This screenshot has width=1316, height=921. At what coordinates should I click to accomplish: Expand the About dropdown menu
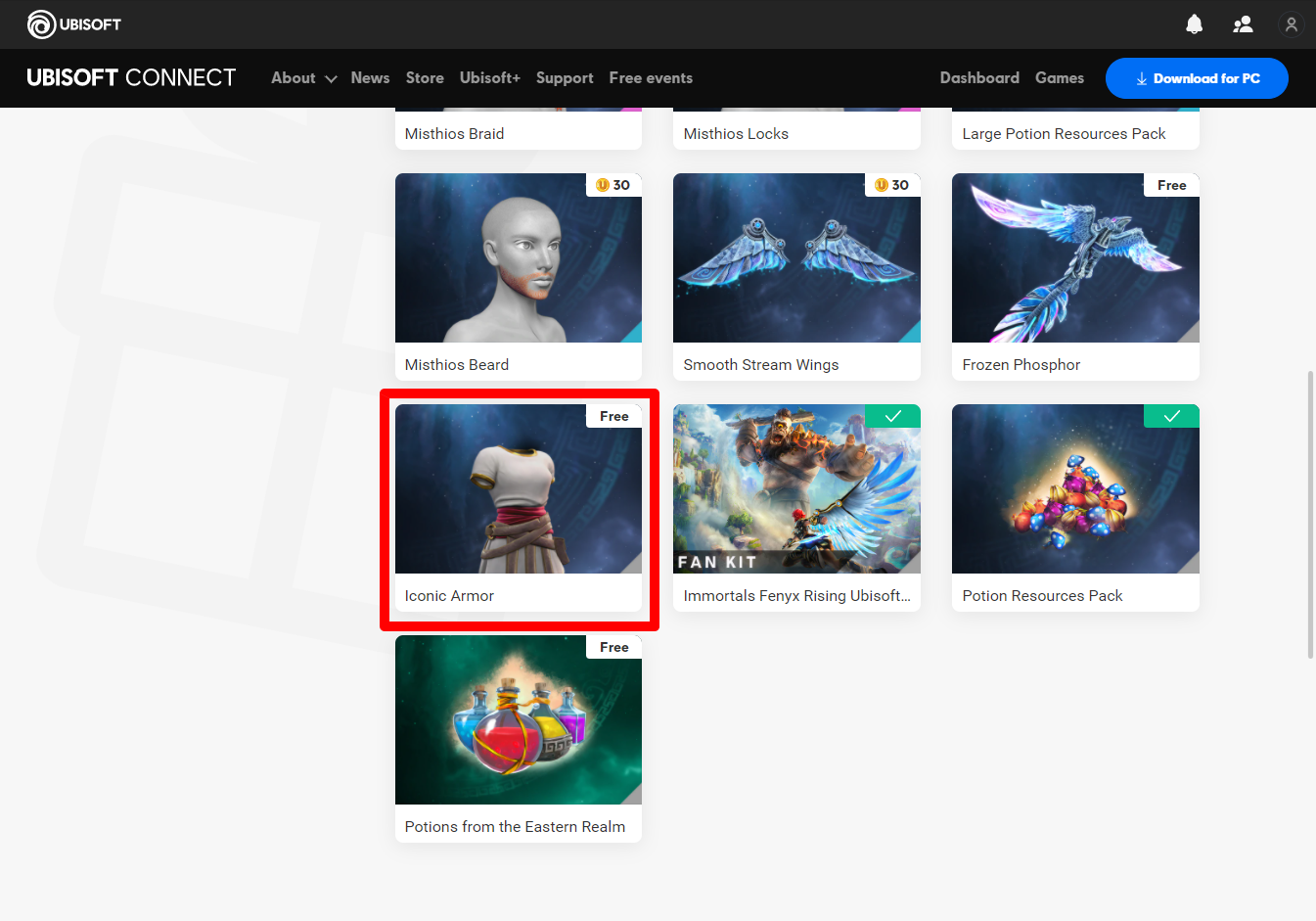pyautogui.click(x=303, y=78)
